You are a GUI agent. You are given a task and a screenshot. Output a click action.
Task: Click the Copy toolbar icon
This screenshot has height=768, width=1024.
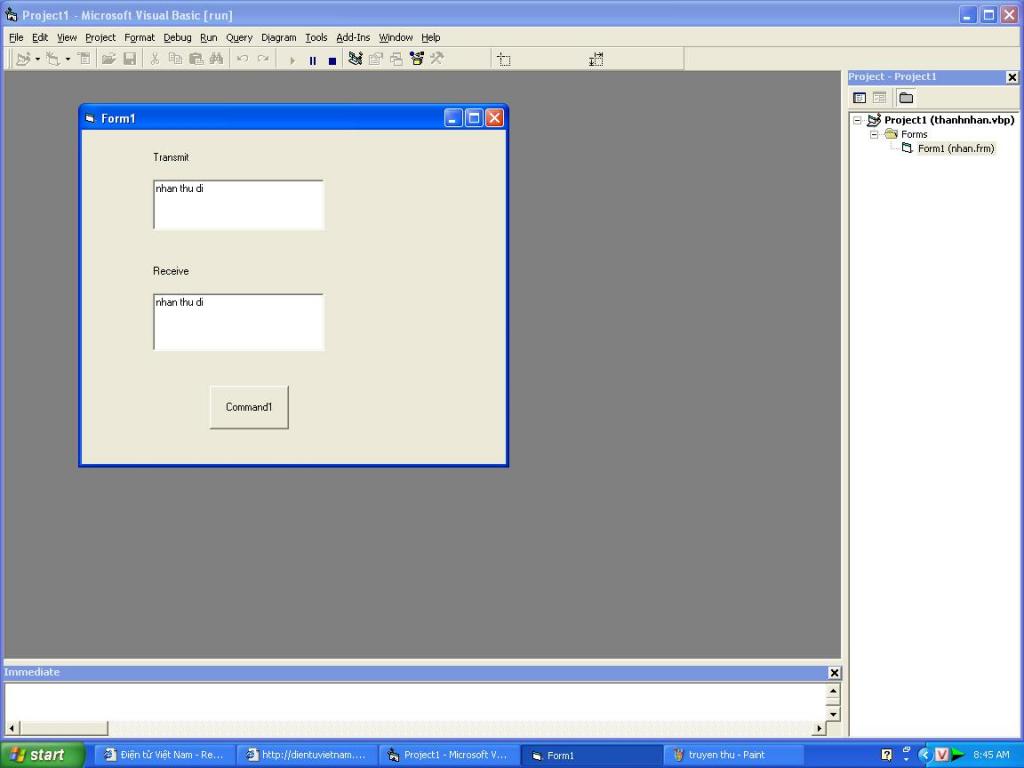tap(175, 59)
